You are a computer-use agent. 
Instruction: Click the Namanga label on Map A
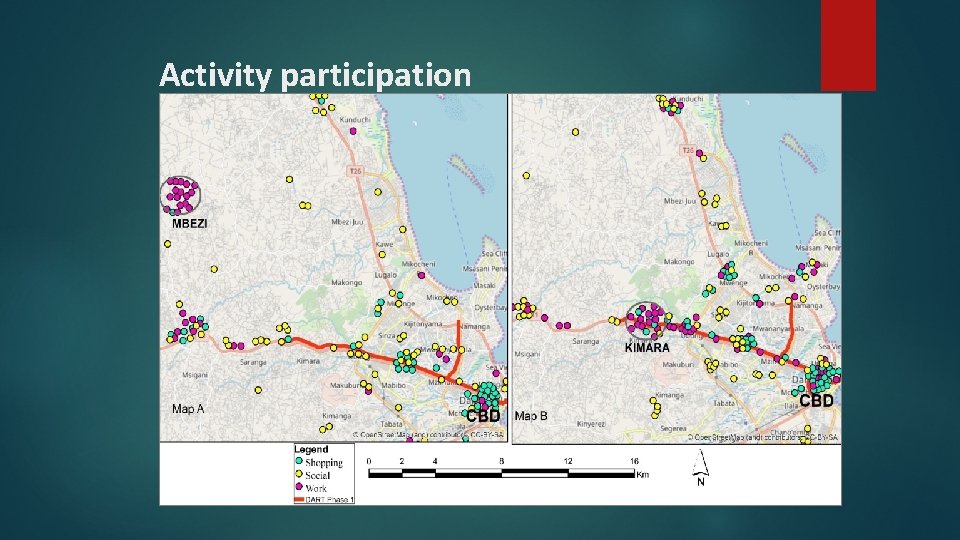coord(474,327)
